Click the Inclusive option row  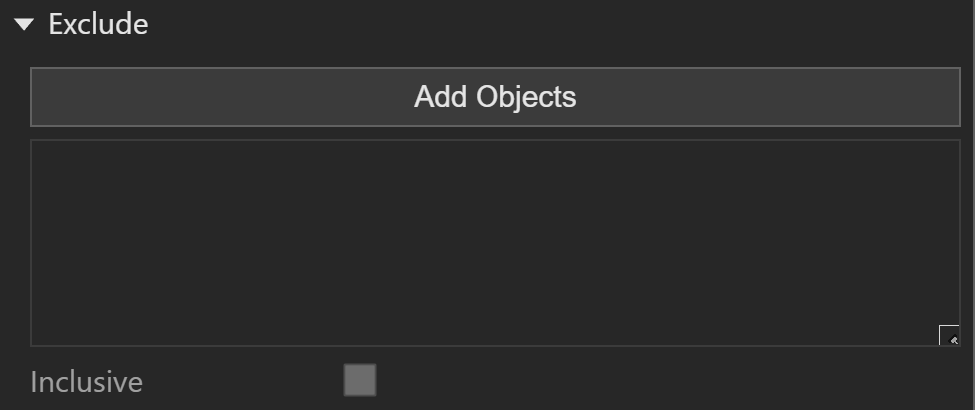203,381
